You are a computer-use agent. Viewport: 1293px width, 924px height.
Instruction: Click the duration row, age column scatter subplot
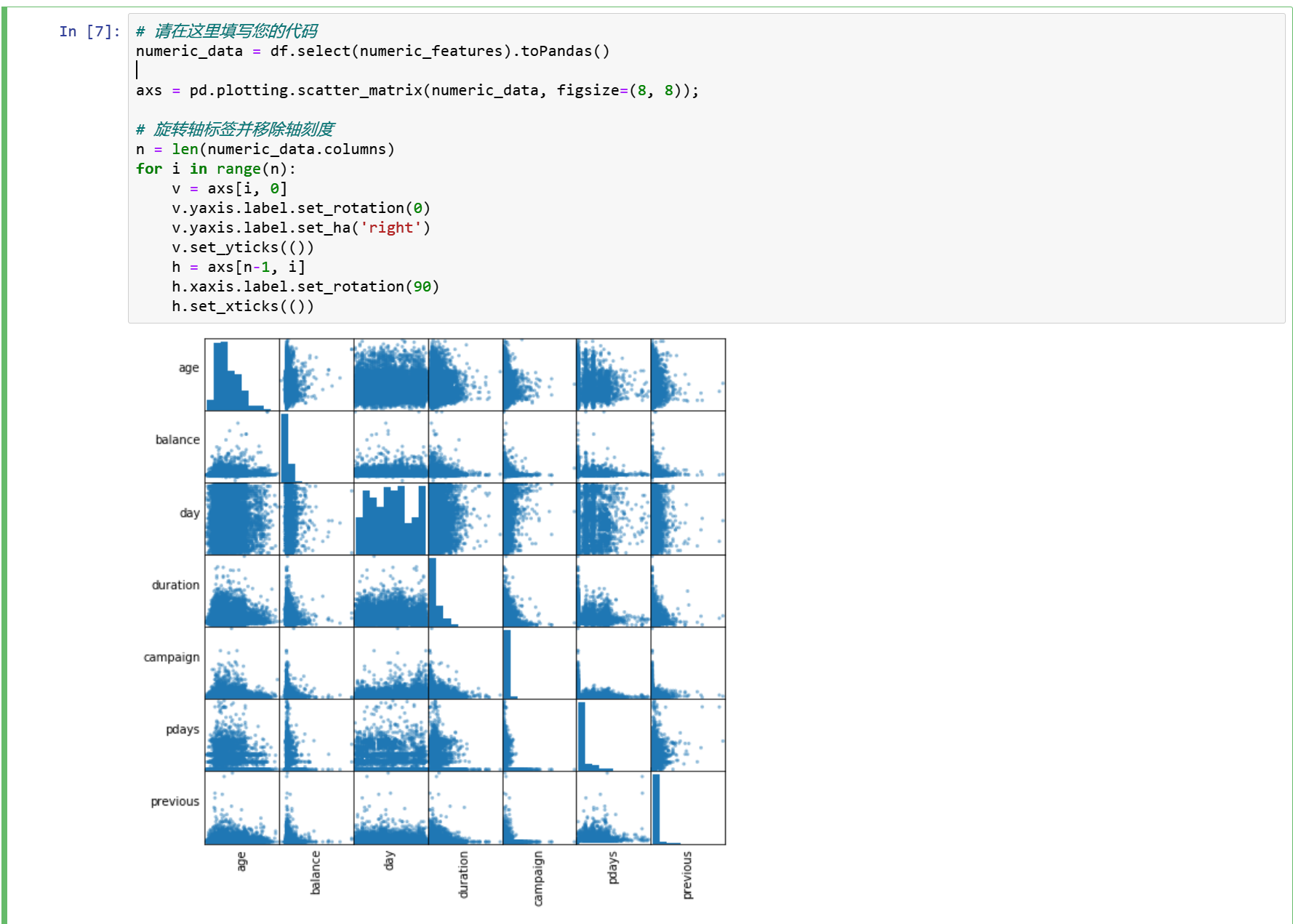242,591
